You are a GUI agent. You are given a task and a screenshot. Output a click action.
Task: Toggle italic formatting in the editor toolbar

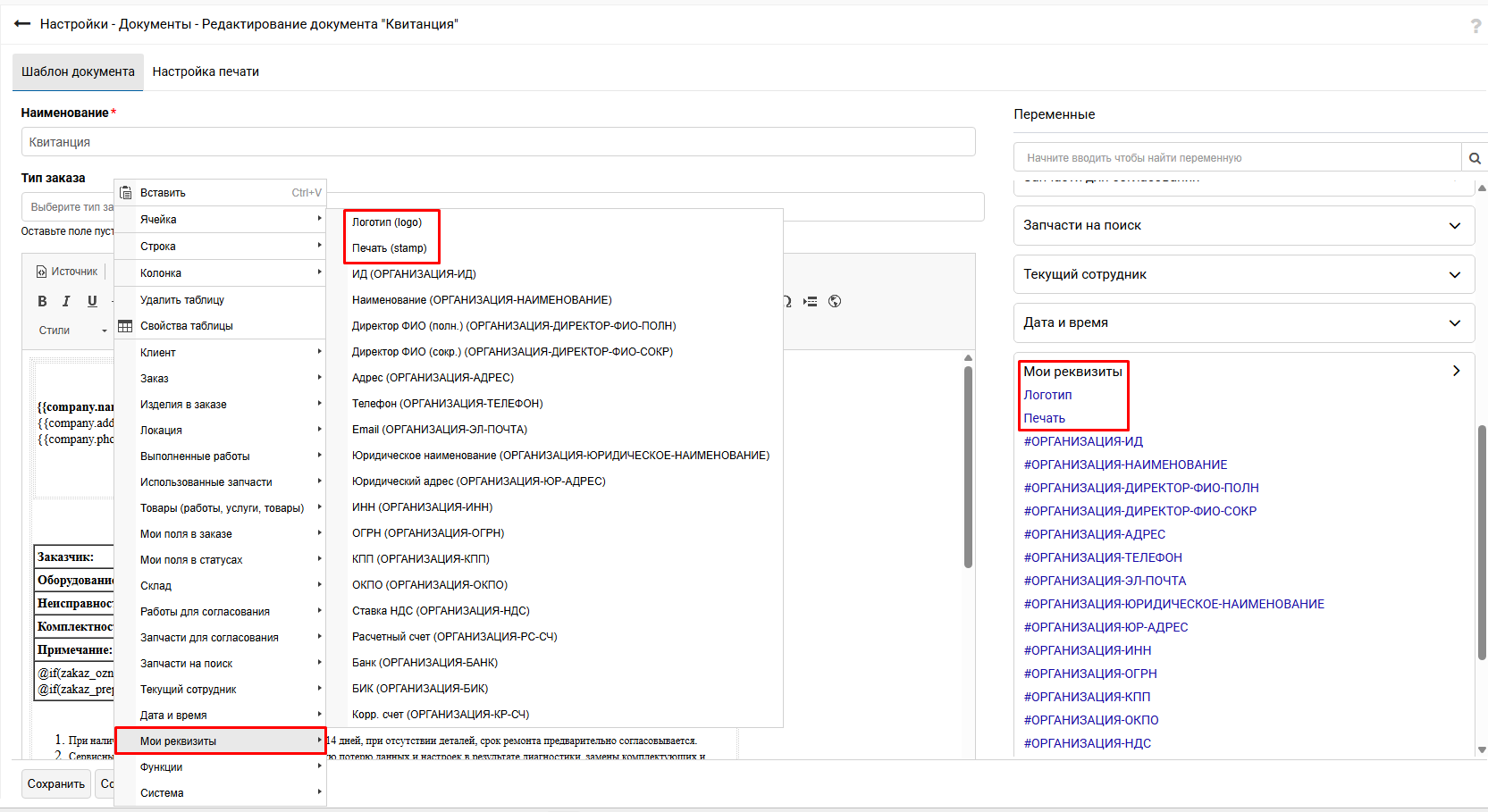(66, 301)
